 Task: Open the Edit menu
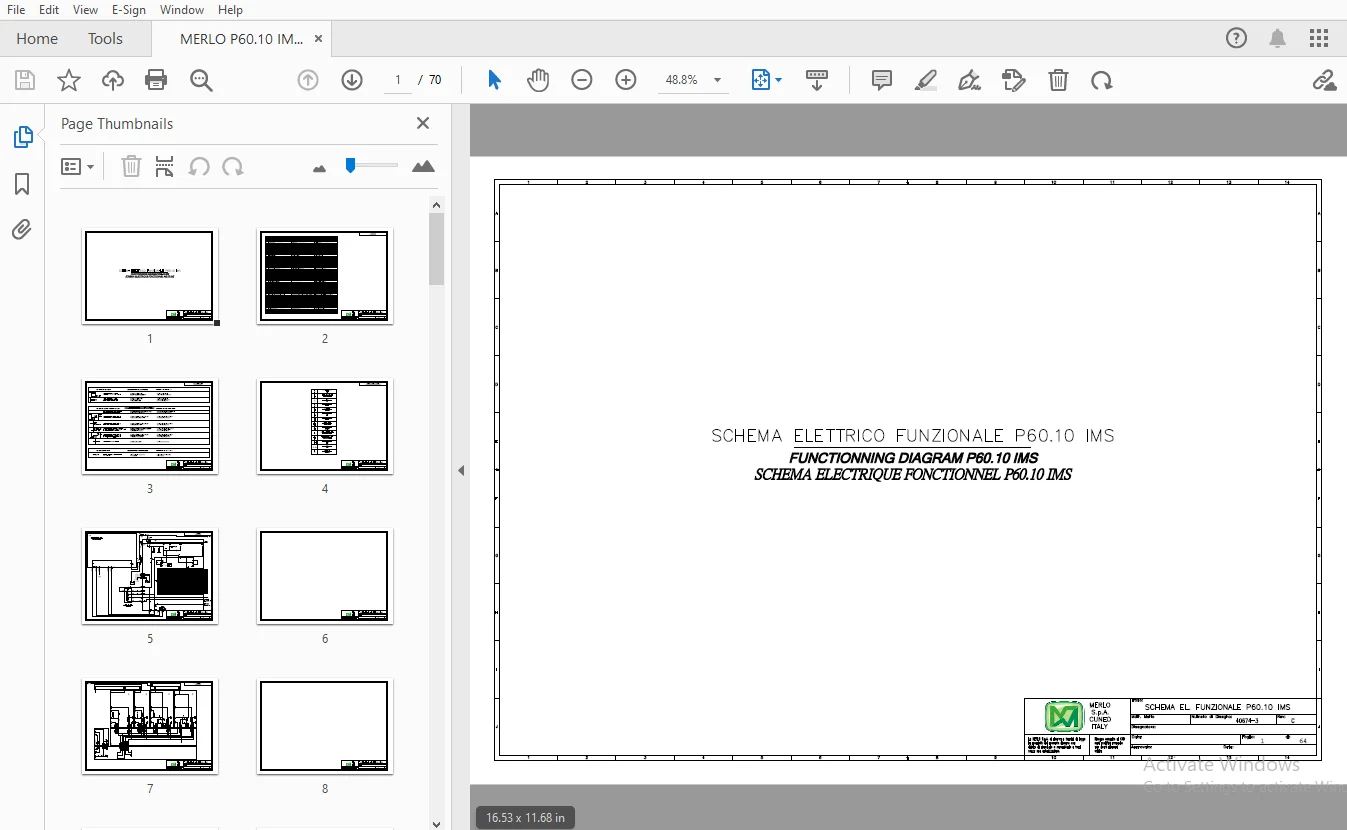click(49, 10)
